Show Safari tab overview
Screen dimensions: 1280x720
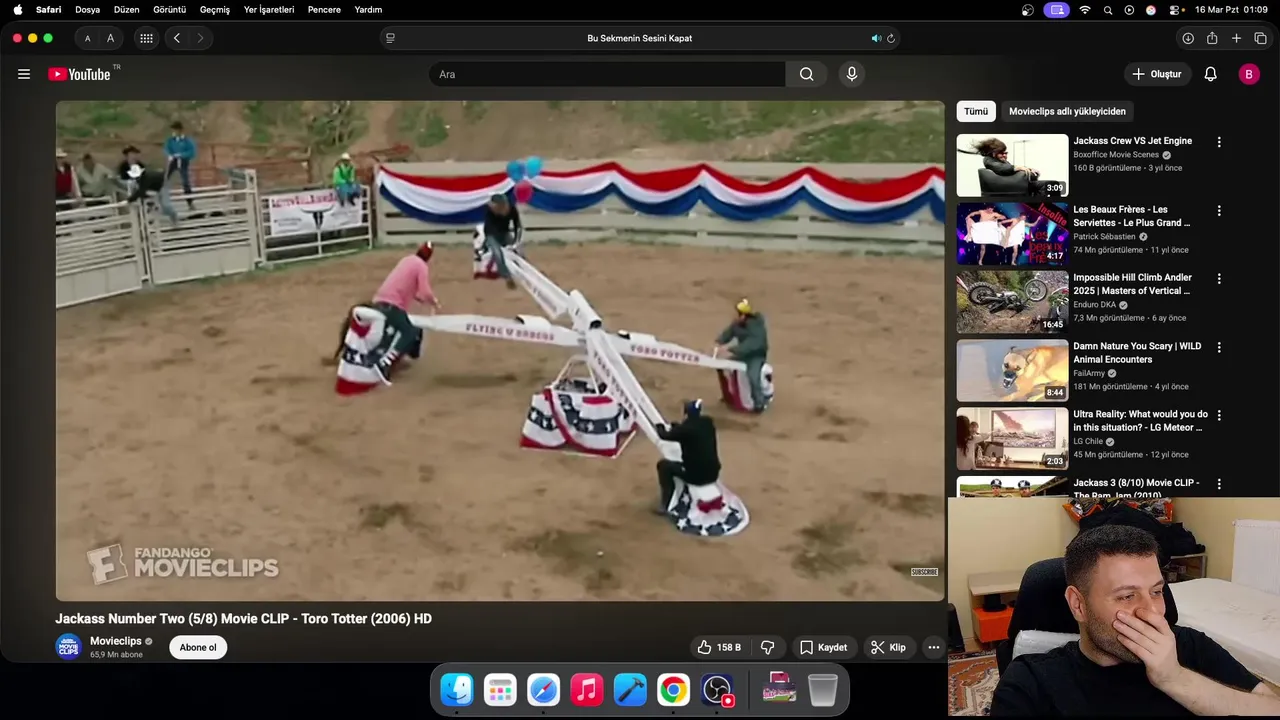(x=1260, y=38)
